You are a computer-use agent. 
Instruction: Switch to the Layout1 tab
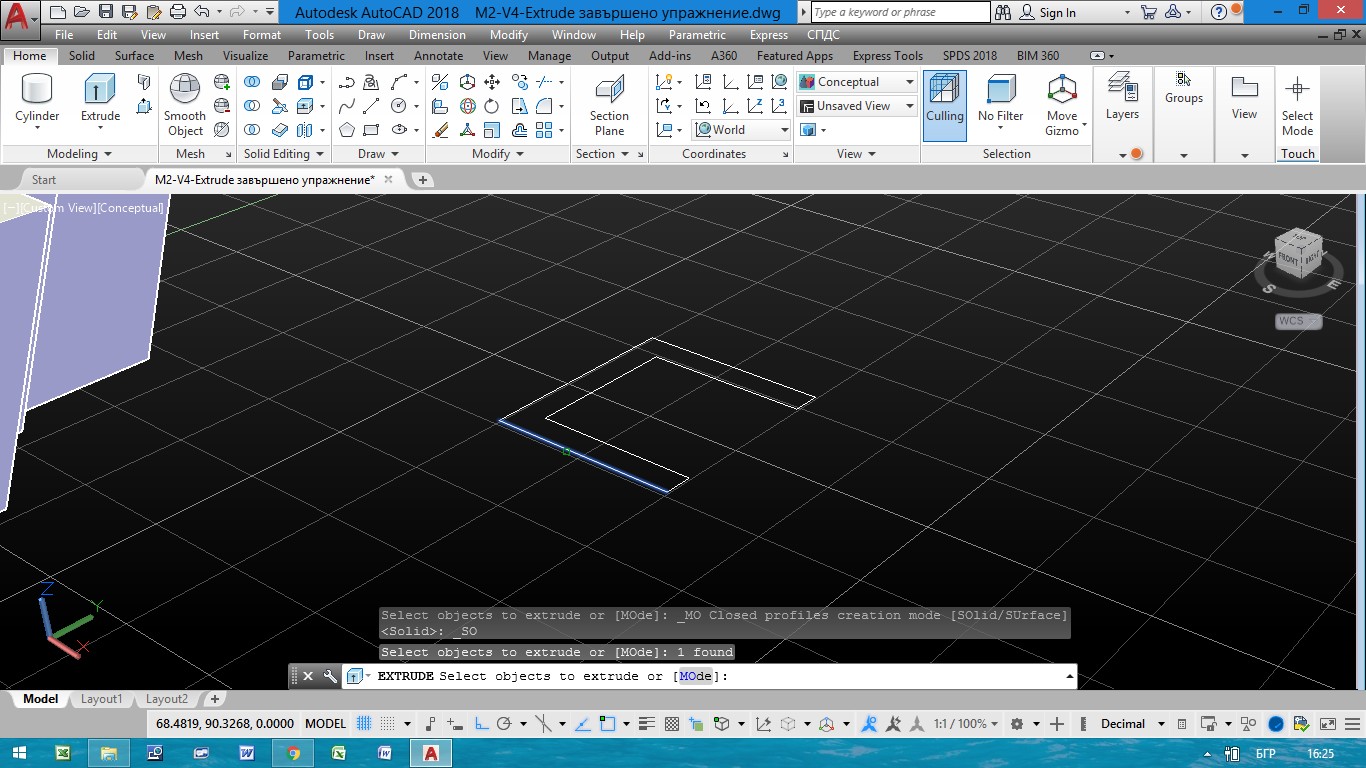coord(101,699)
